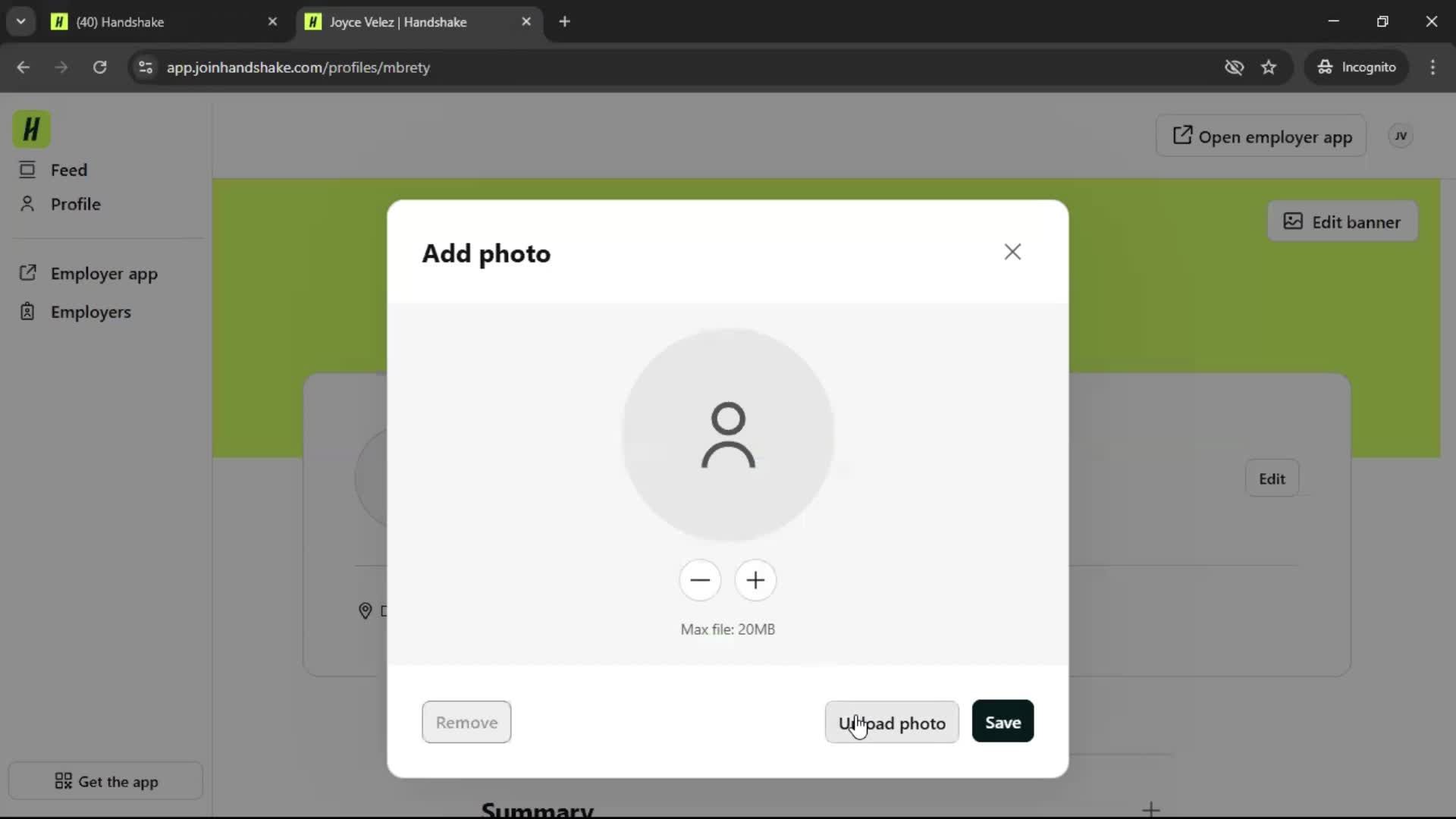The height and width of the screenshot is (819, 1456).
Task: Click Edit banner button
Action: click(1342, 221)
